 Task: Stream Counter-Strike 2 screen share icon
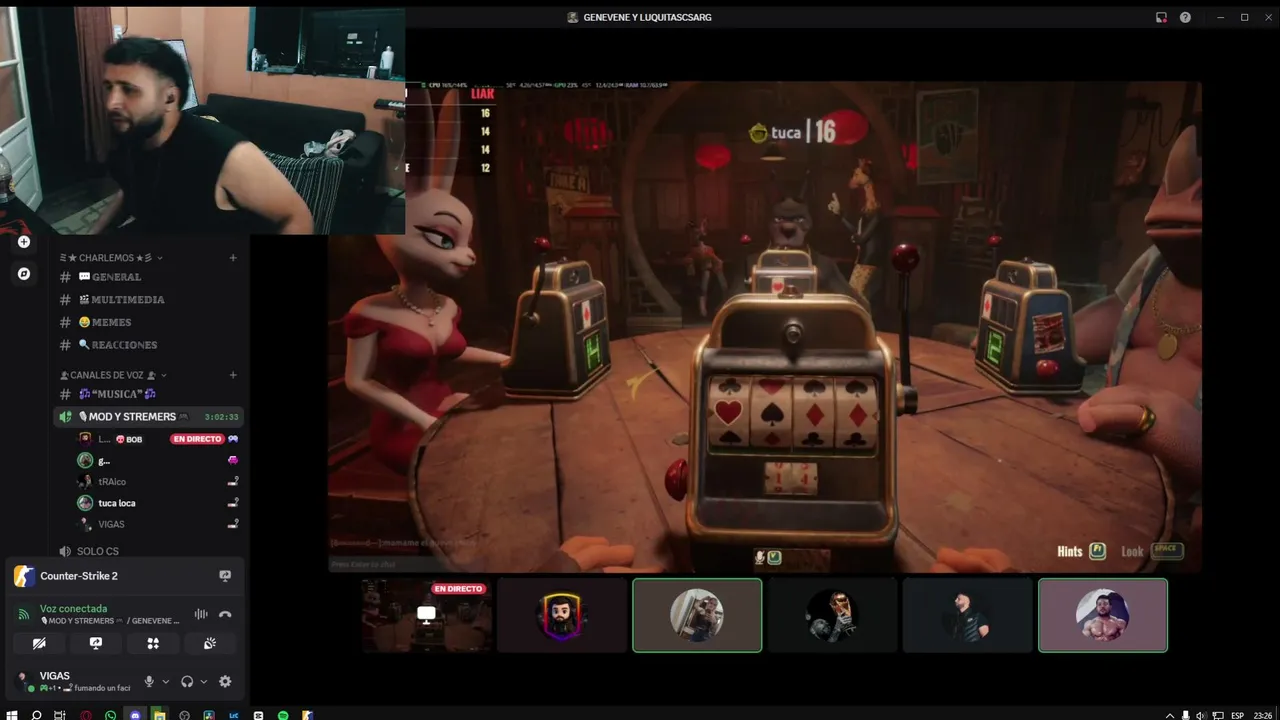coord(225,576)
